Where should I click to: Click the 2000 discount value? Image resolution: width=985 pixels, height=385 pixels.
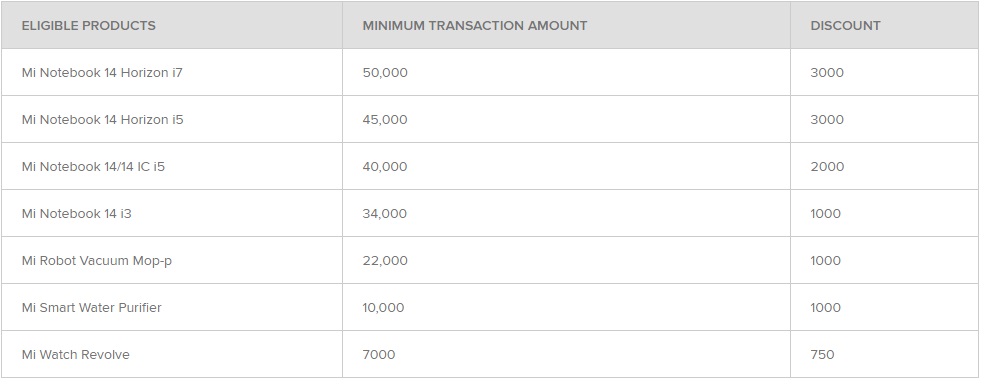click(827, 167)
